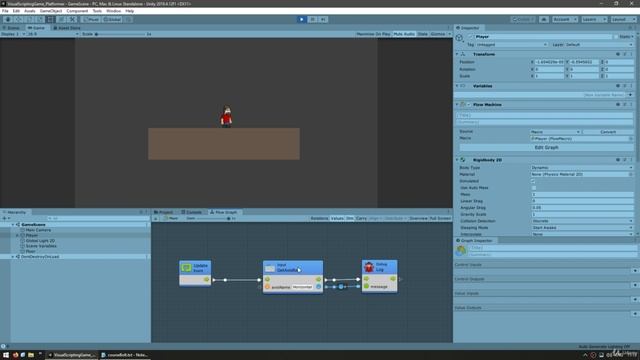Click the Convert button
The image size is (640, 360).
coord(608,132)
